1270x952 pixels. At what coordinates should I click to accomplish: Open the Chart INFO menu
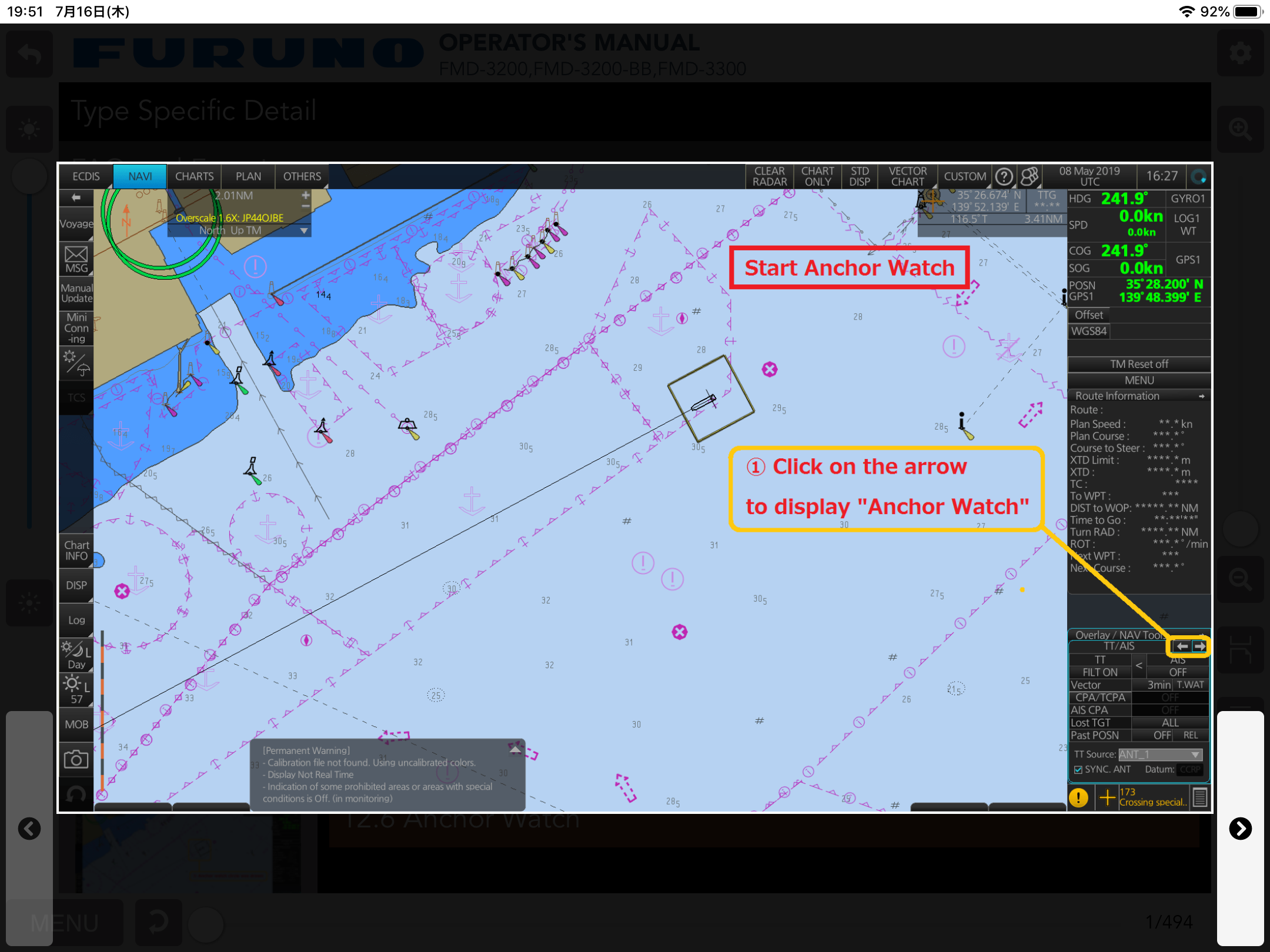click(x=76, y=551)
